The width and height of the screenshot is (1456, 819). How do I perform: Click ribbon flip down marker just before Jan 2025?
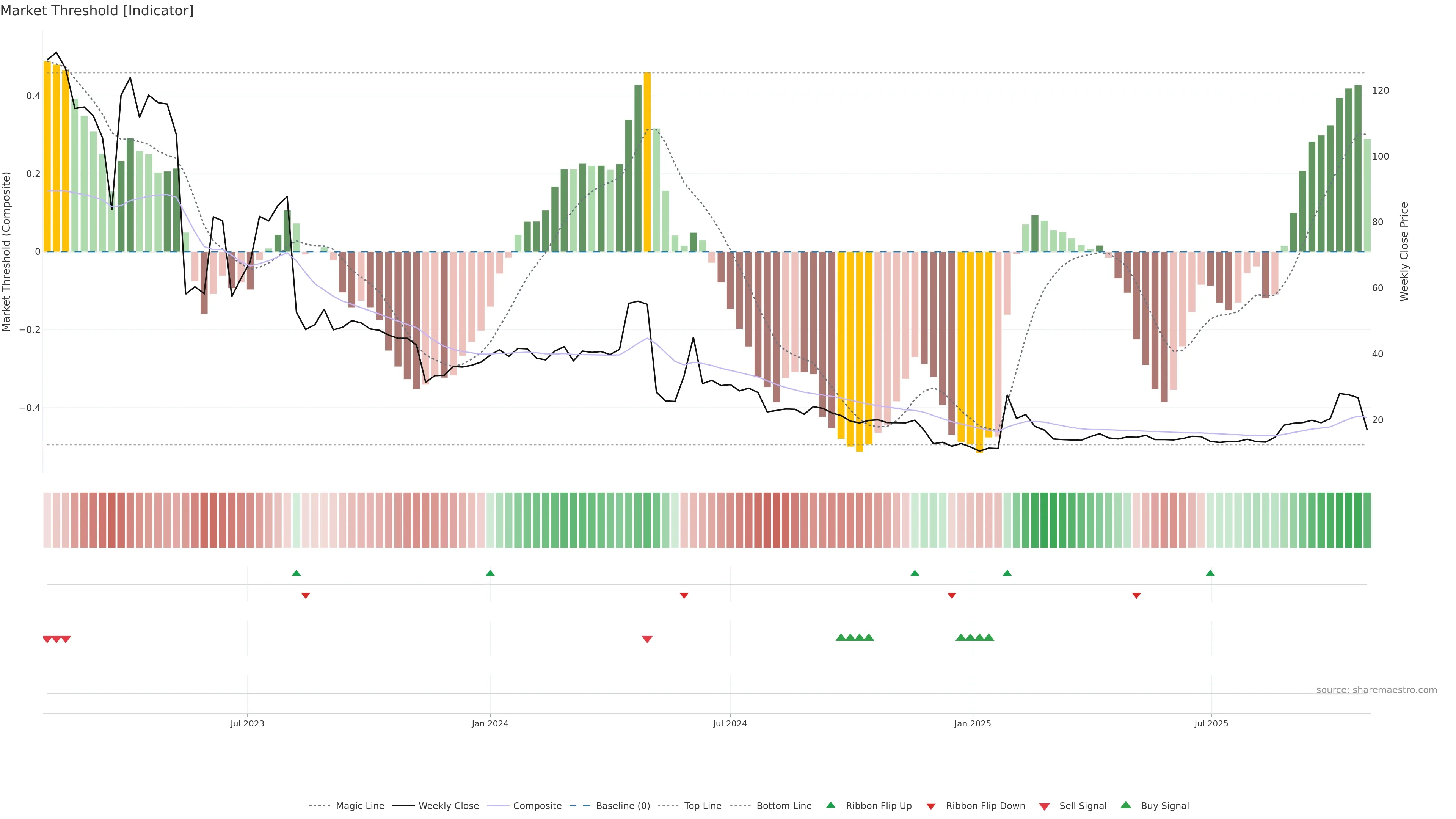click(952, 596)
